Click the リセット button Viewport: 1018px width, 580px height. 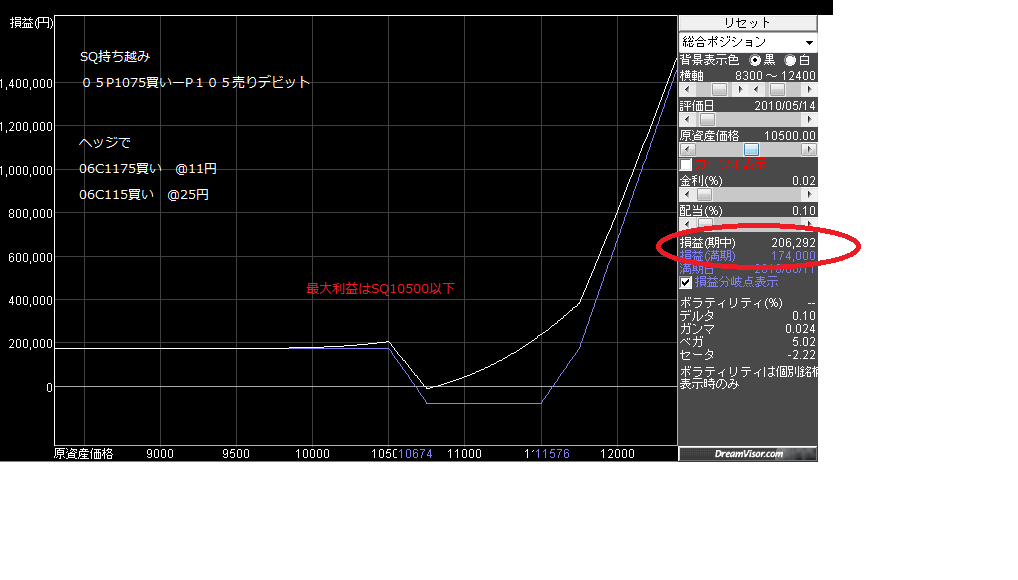pyautogui.click(x=747, y=23)
